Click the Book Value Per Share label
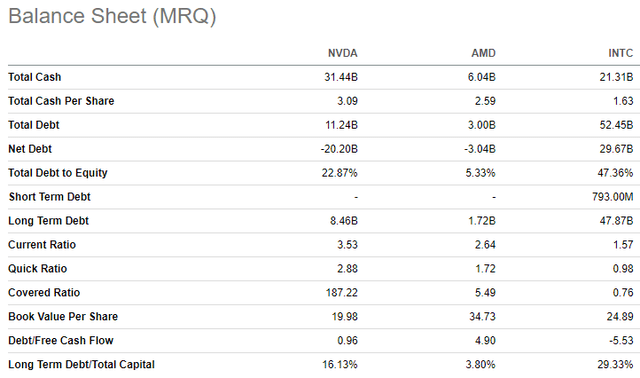Viewport: 640px width, 378px height. [63, 317]
